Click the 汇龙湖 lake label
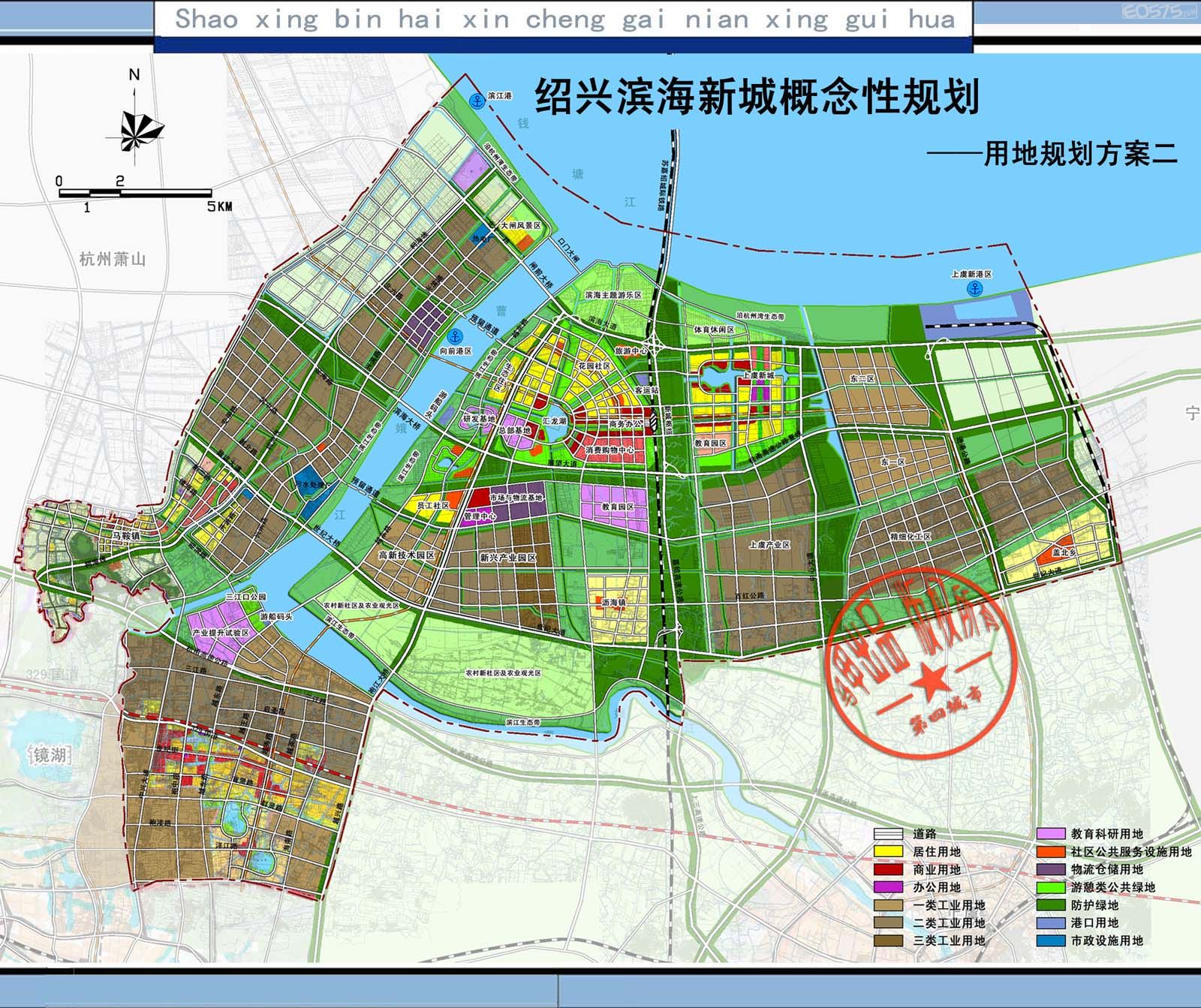 tap(555, 422)
